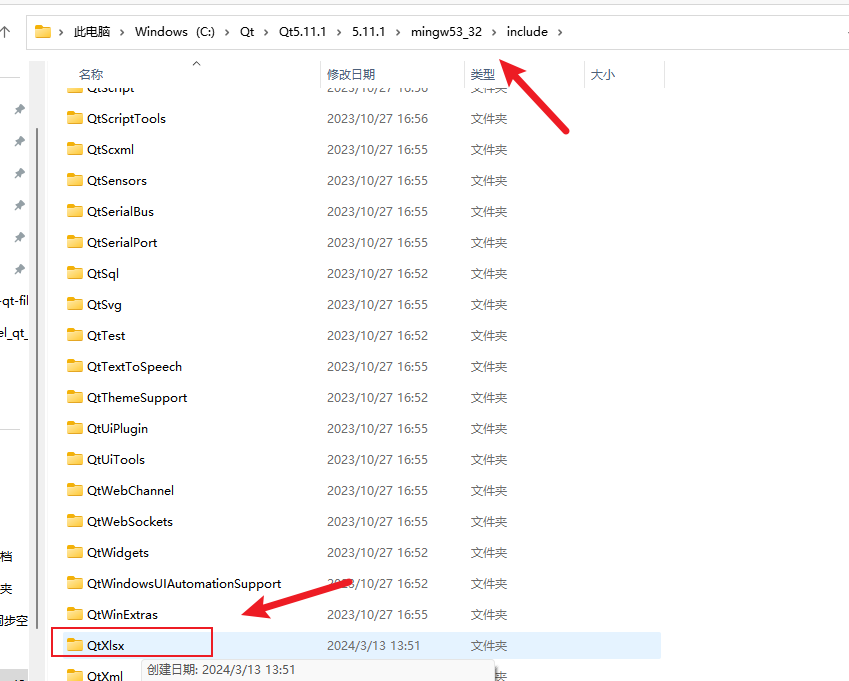The image size is (849, 681).
Task: Navigate to the 5.11.1 breadcrumb
Action: pyautogui.click(x=369, y=32)
